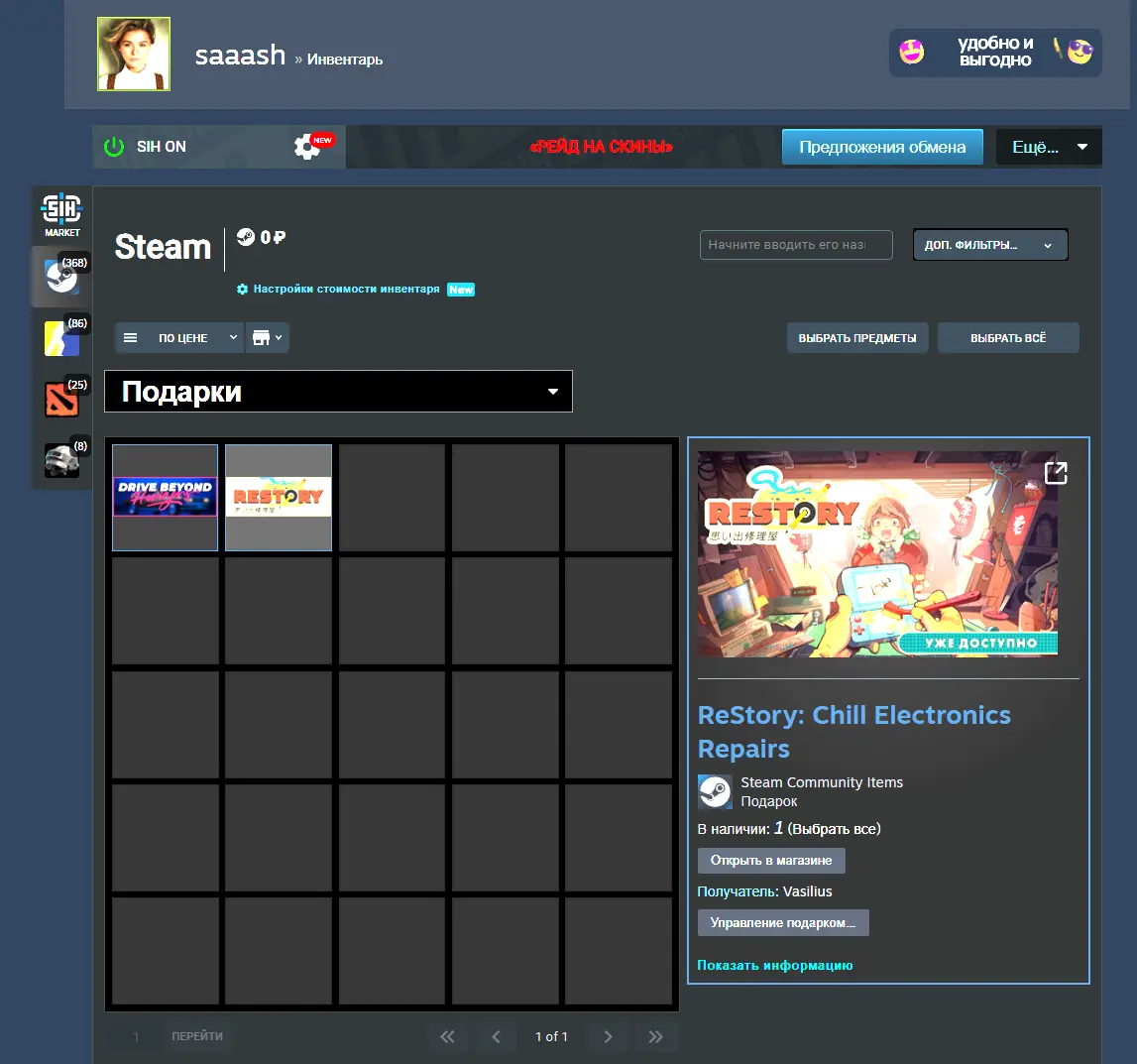This screenshot has height=1064, width=1137.
Task: Go to the previous inventory page
Action: pyautogui.click(x=496, y=1036)
